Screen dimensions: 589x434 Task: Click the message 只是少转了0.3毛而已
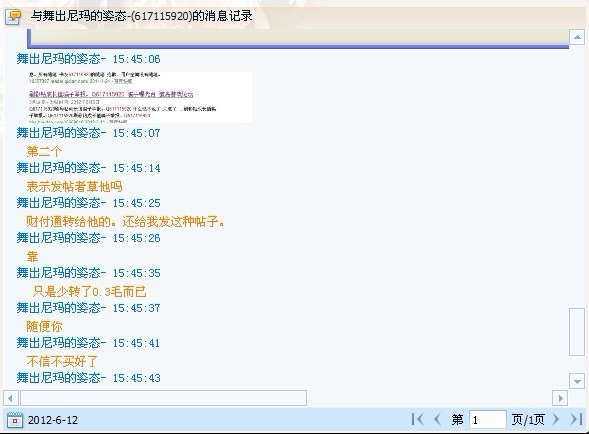[89, 292]
